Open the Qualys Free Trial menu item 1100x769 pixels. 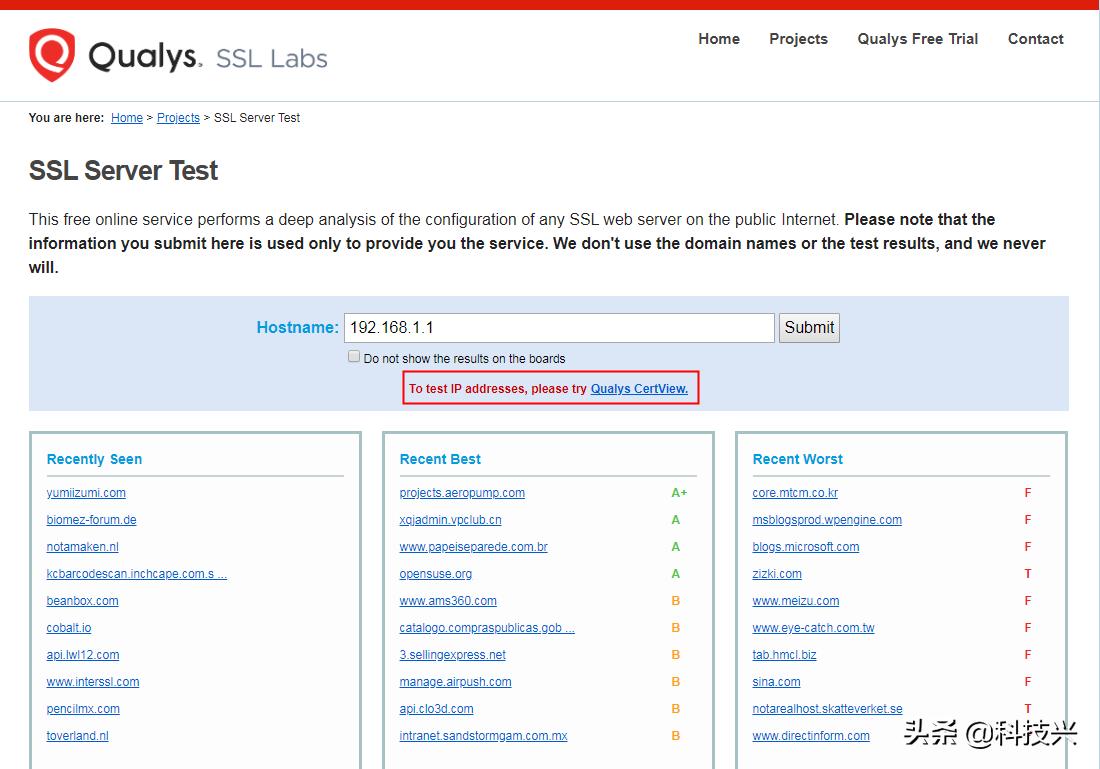click(918, 39)
